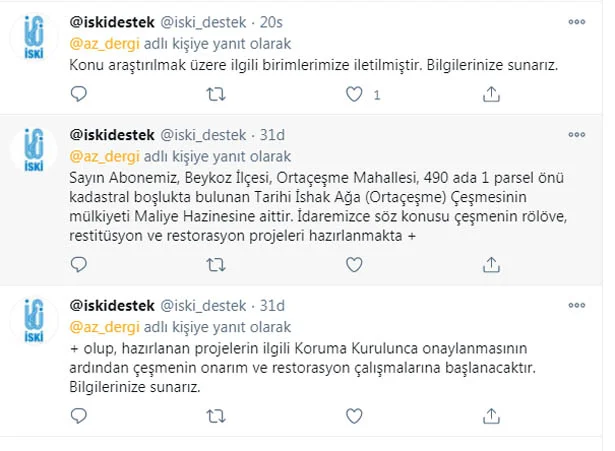Retweet the third tweet about Koruma Kurulu
This screenshot has height=451, width=615.
point(215,416)
